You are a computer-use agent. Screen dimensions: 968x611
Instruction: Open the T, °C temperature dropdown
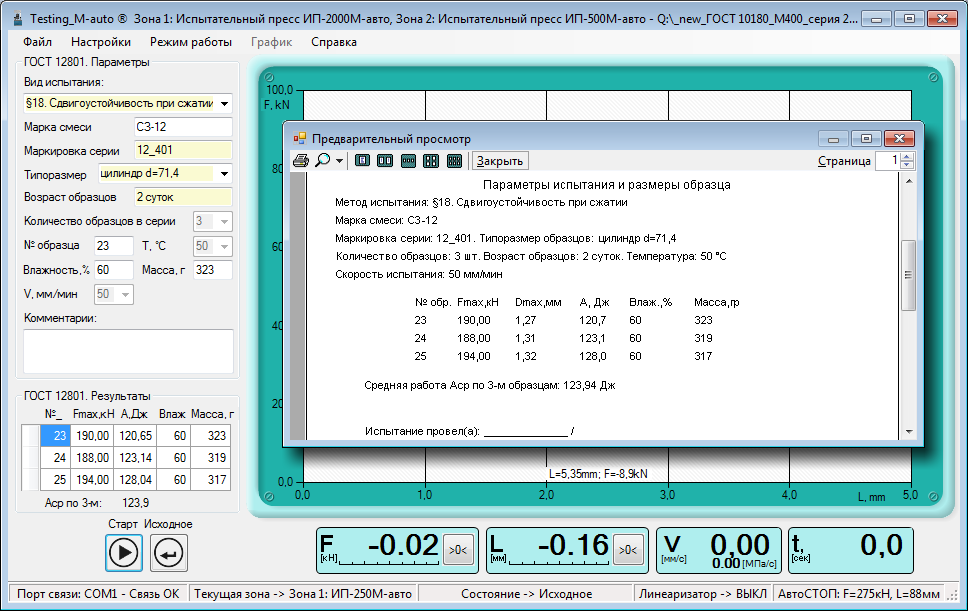pyautogui.click(x=225, y=246)
